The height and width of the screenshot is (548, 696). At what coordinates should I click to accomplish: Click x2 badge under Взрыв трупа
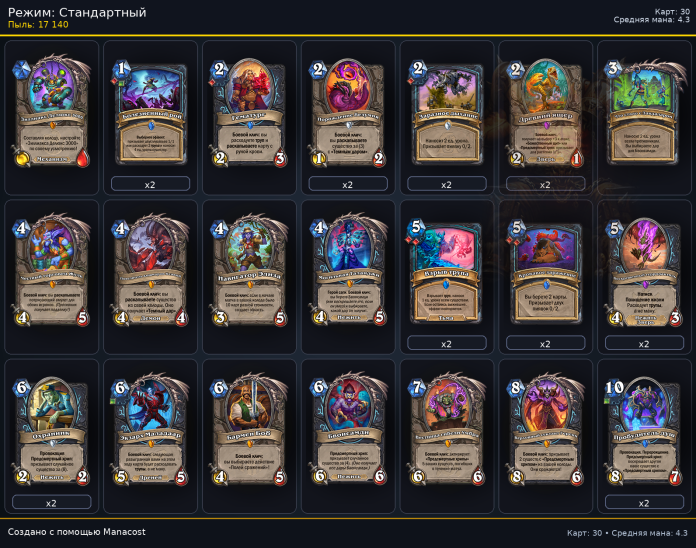[x=447, y=343]
